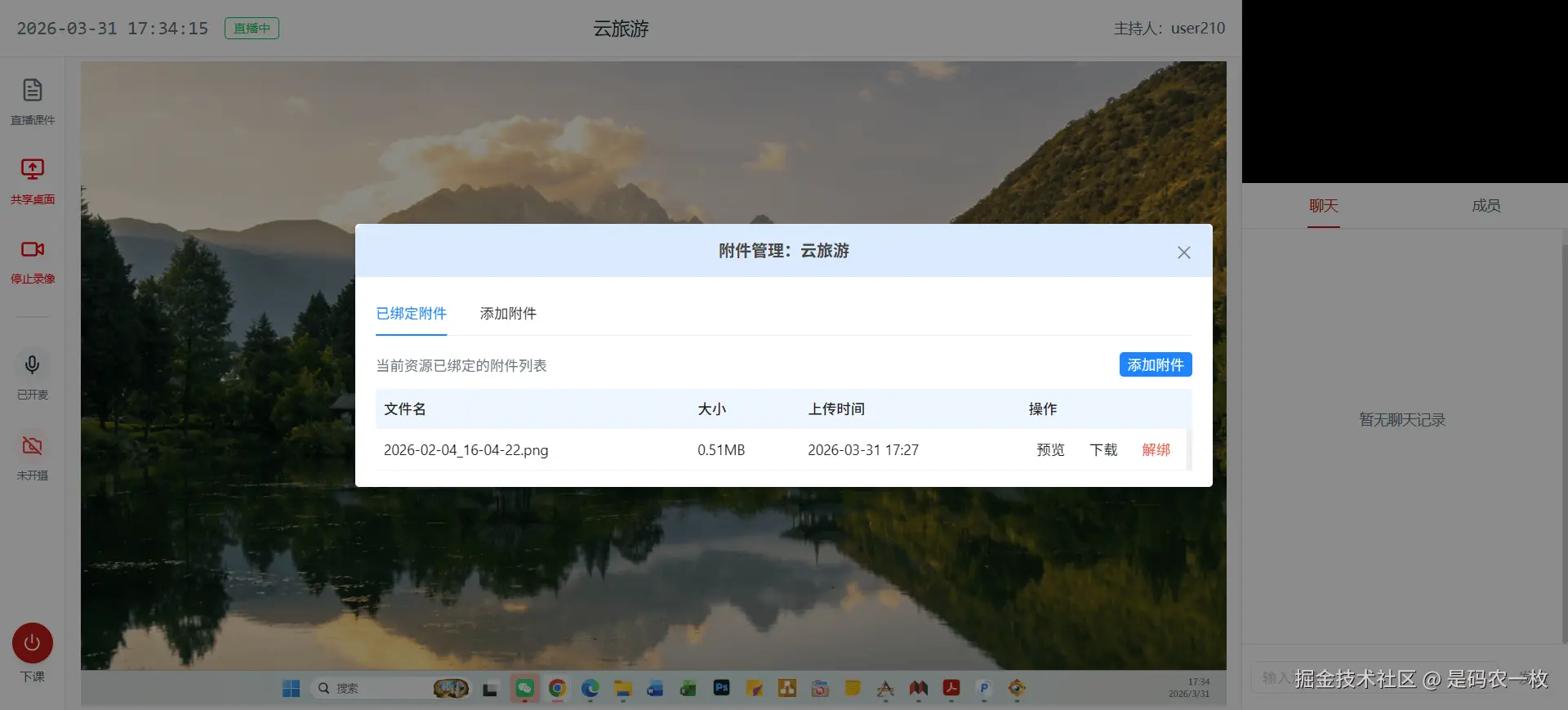This screenshot has height=710, width=1568.
Task: Click the 上传时间 column header
Action: (836, 409)
